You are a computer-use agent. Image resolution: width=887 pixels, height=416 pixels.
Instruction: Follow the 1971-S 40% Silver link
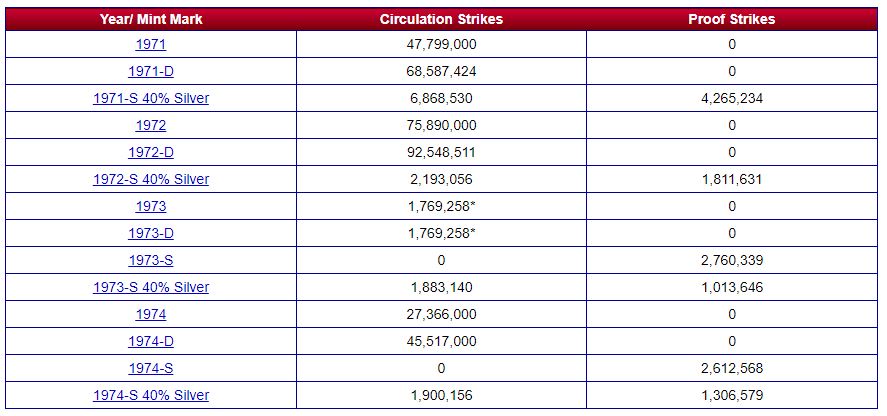tap(151, 98)
